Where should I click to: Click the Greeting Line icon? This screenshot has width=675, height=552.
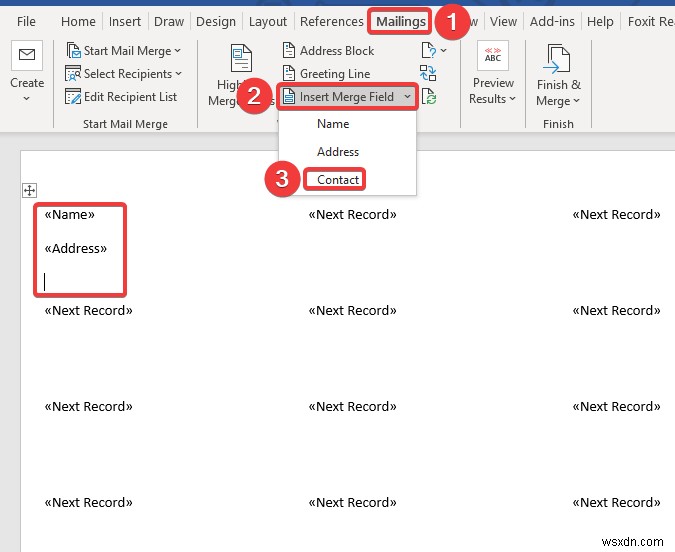point(289,74)
